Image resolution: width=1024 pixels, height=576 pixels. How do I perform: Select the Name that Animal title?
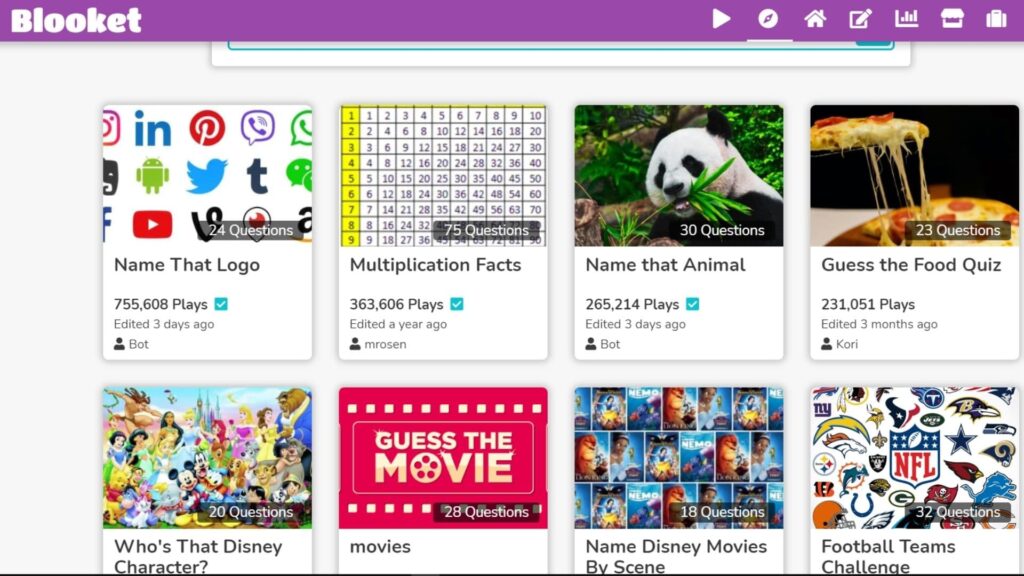coord(665,265)
